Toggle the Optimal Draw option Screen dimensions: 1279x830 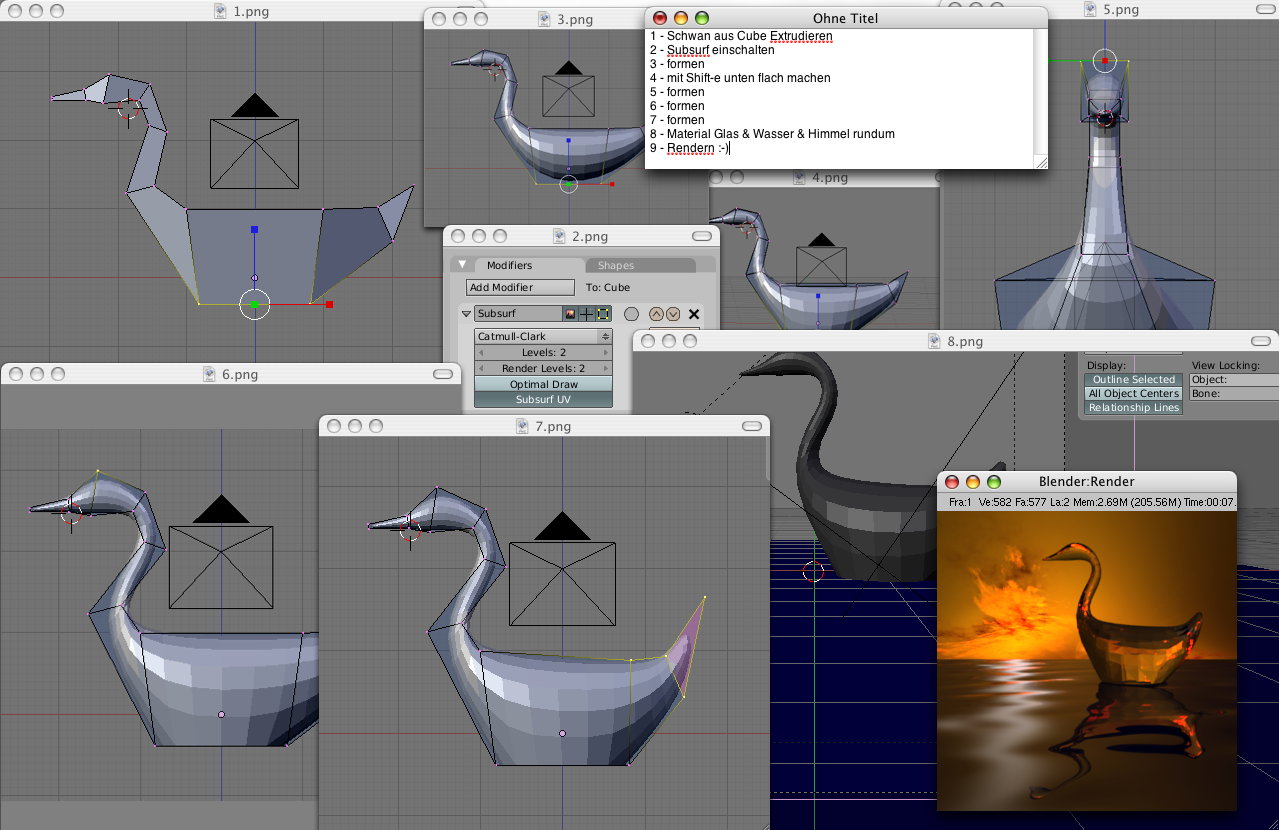click(543, 384)
